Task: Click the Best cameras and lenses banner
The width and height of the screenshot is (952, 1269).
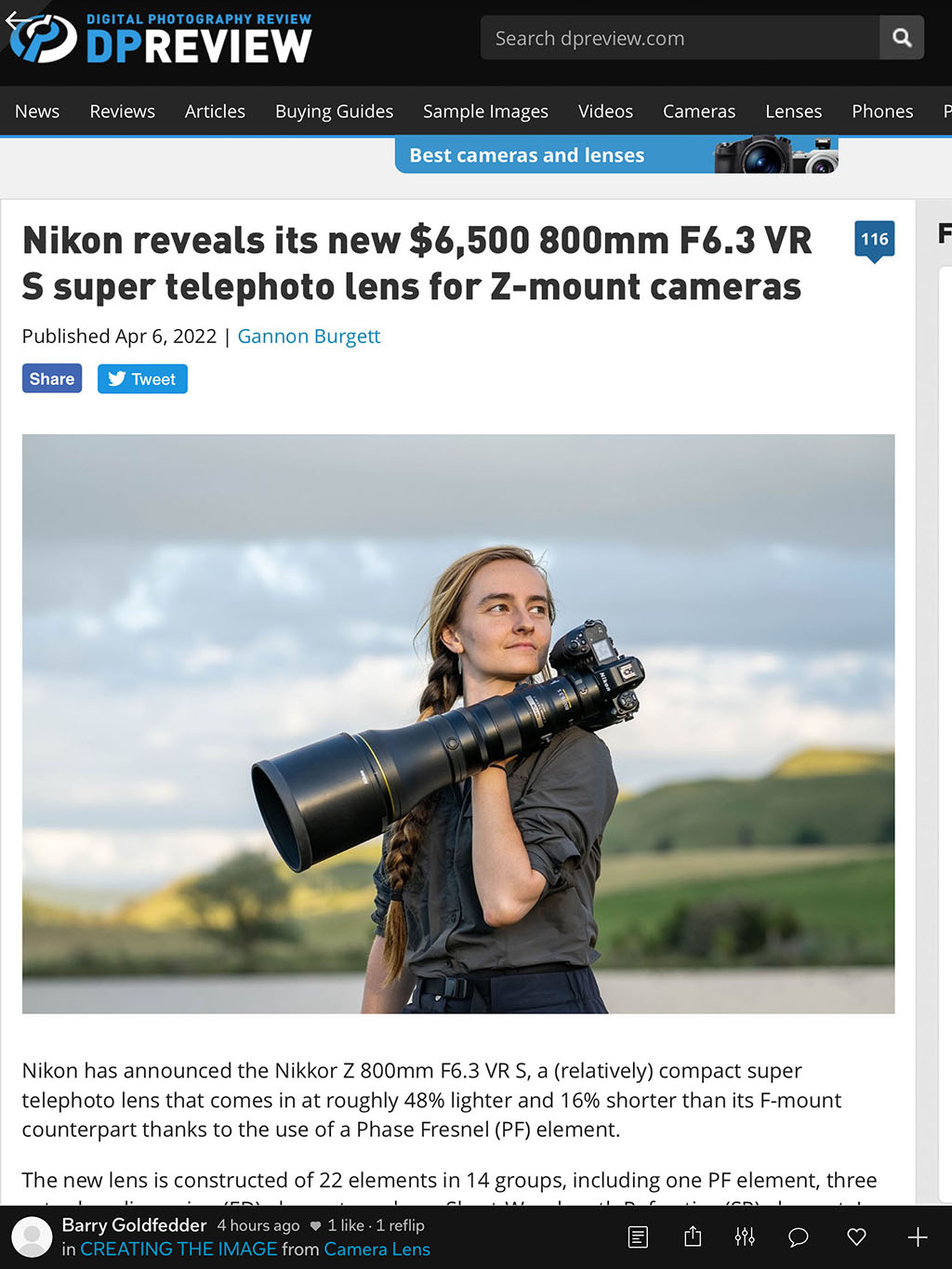Action: 616,155
